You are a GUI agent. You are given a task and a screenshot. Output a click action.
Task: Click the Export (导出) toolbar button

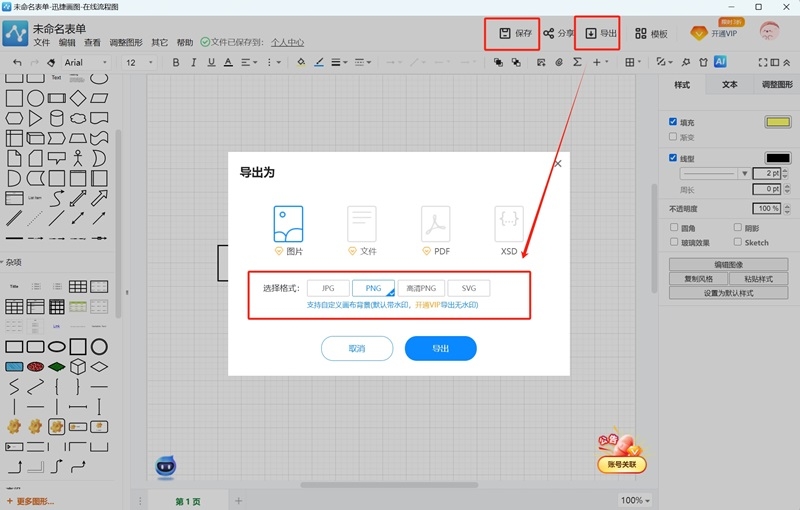pyautogui.click(x=601, y=33)
